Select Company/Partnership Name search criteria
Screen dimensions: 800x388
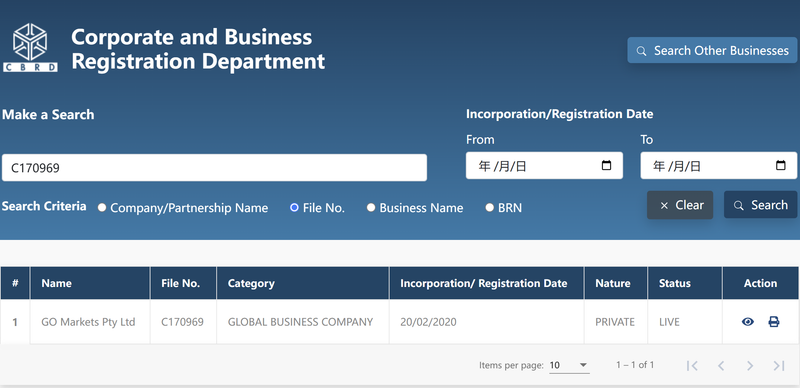point(102,208)
